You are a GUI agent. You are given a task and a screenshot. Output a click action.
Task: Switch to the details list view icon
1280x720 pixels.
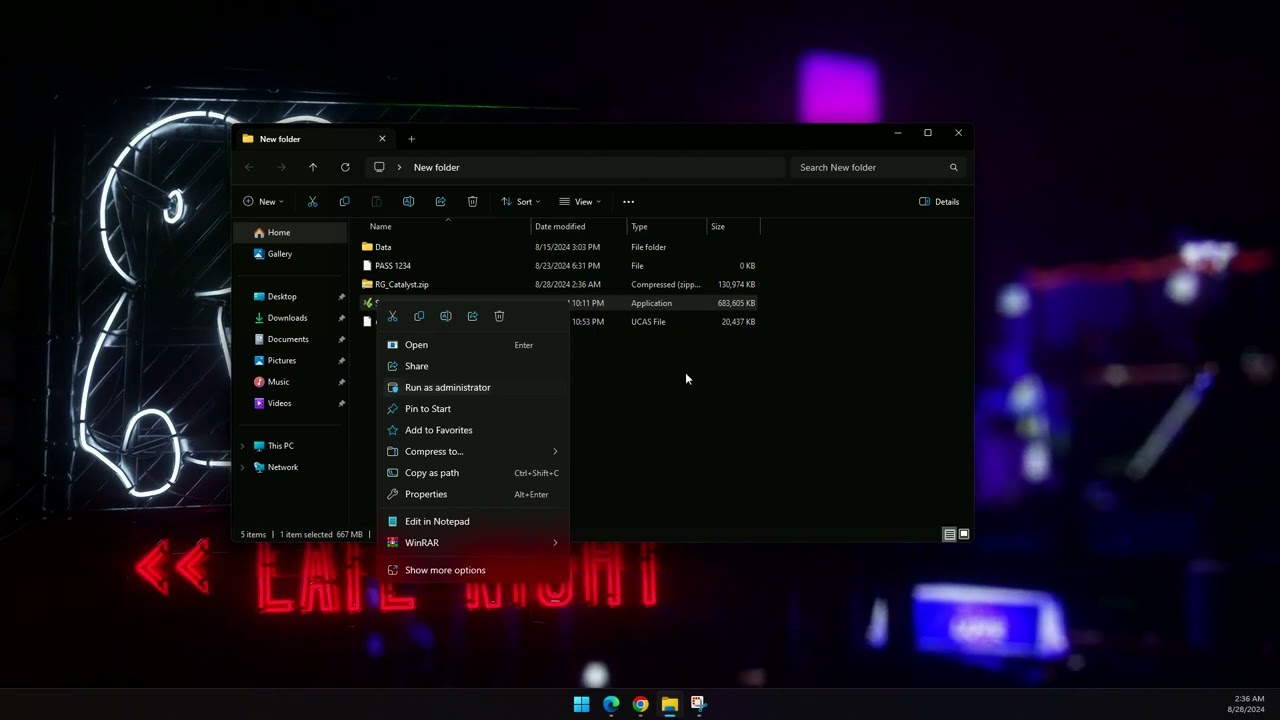coord(949,534)
